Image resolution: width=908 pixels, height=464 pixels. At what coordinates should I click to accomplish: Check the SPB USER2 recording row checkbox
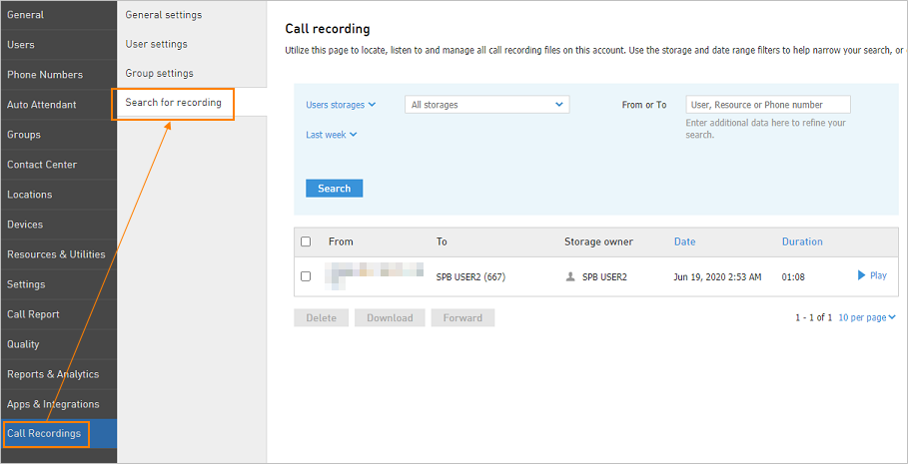306,277
